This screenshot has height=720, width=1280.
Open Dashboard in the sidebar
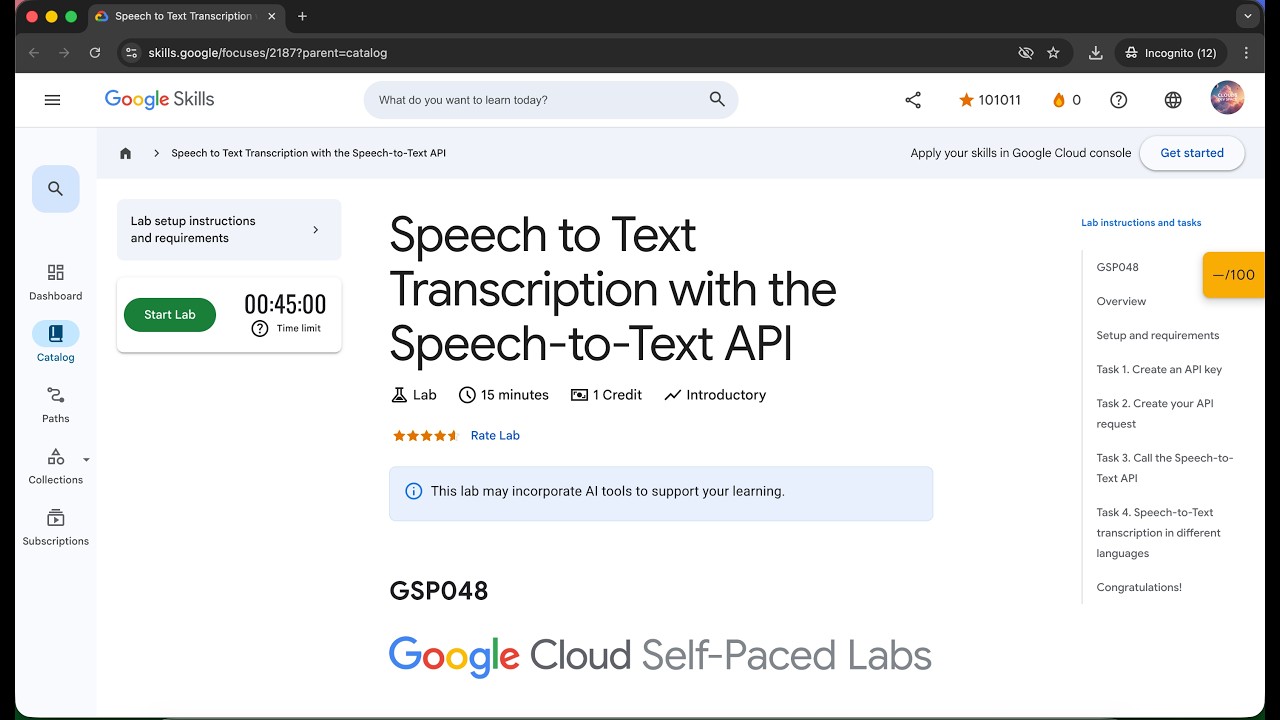pos(56,282)
